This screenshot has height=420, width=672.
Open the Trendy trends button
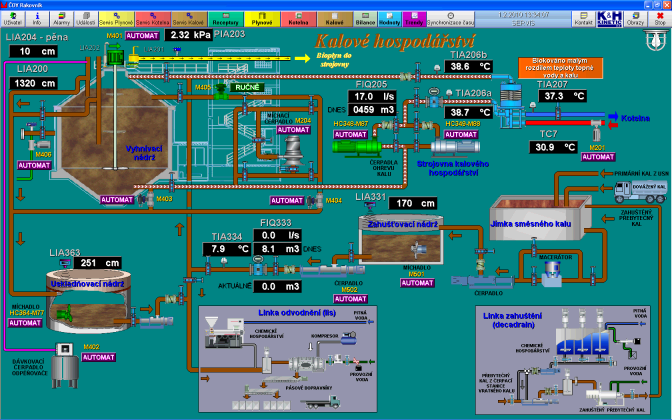[x=413, y=18]
